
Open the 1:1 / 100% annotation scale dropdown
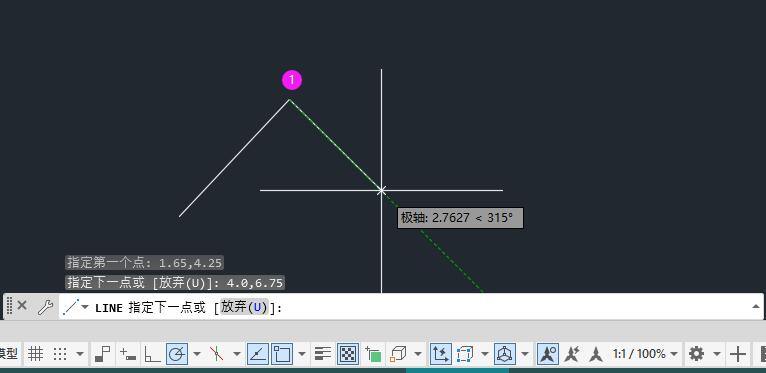pyautogui.click(x=646, y=353)
